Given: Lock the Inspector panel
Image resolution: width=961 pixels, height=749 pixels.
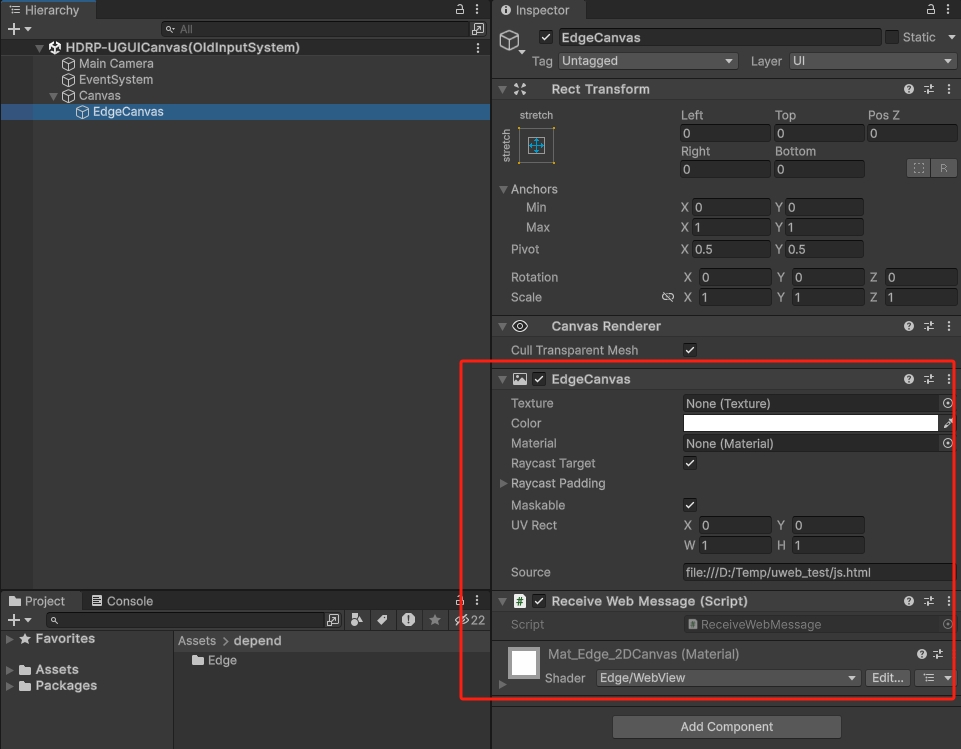Looking at the screenshot, I should (930, 10).
